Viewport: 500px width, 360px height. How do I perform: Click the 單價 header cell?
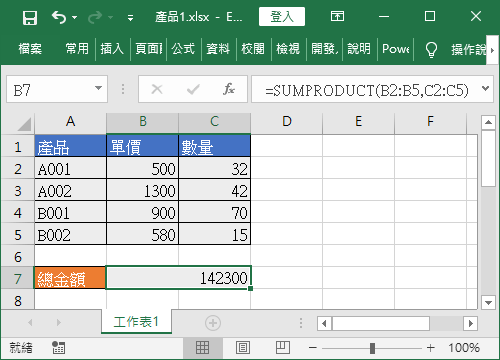pos(143,146)
